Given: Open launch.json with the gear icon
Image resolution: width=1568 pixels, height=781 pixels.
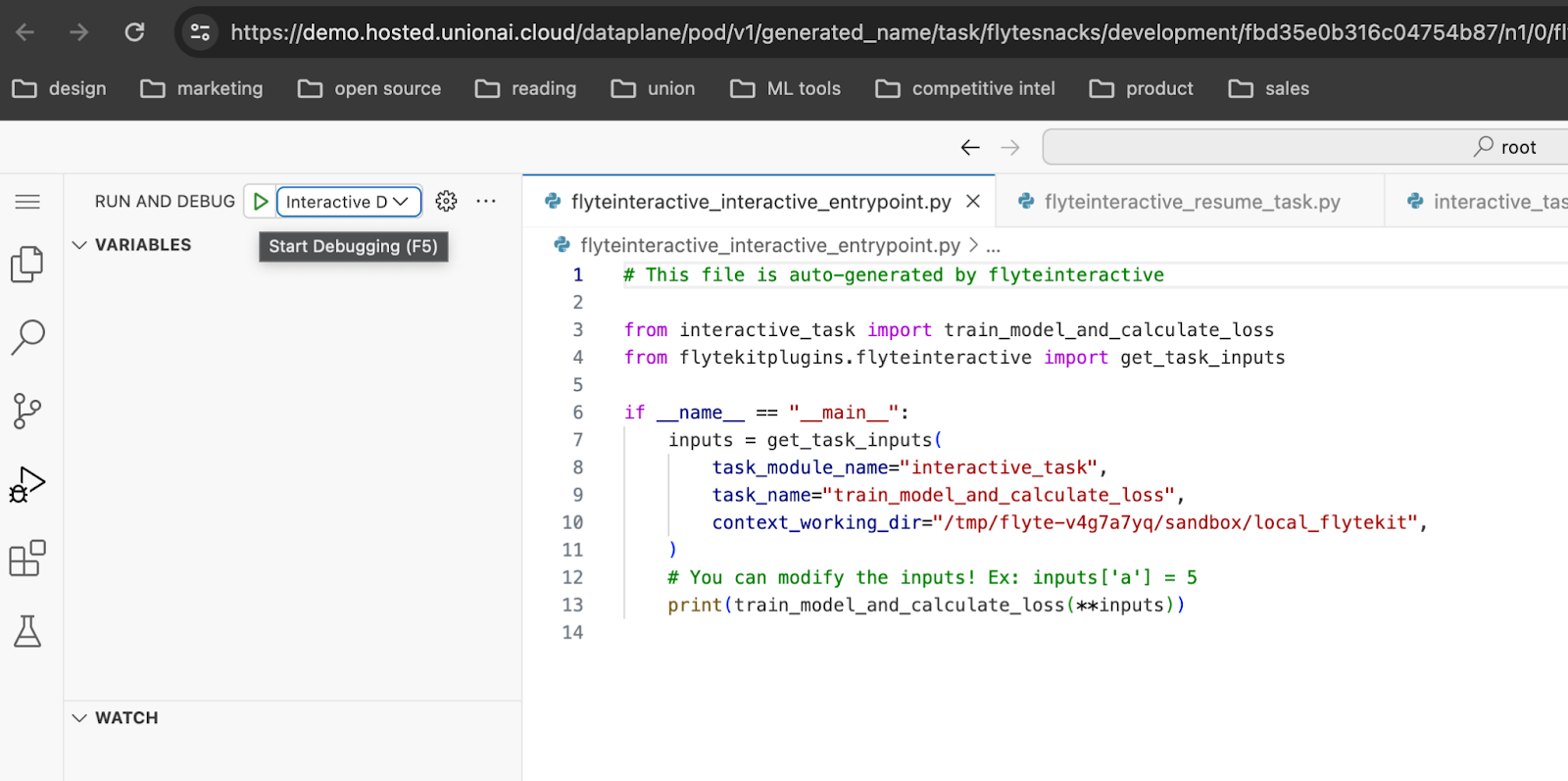Looking at the screenshot, I should click(x=446, y=201).
